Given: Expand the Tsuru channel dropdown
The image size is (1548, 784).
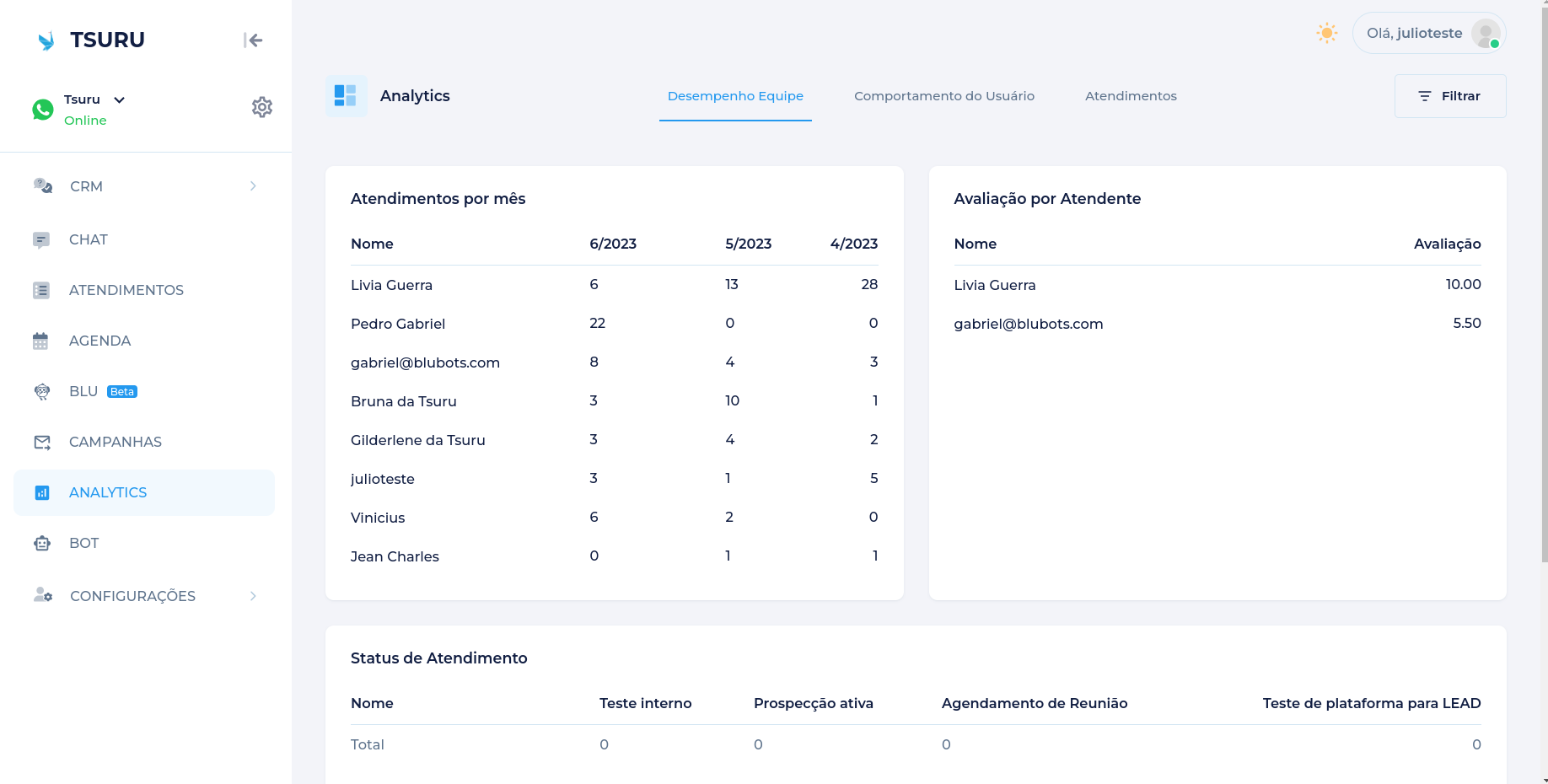Looking at the screenshot, I should 120,99.
